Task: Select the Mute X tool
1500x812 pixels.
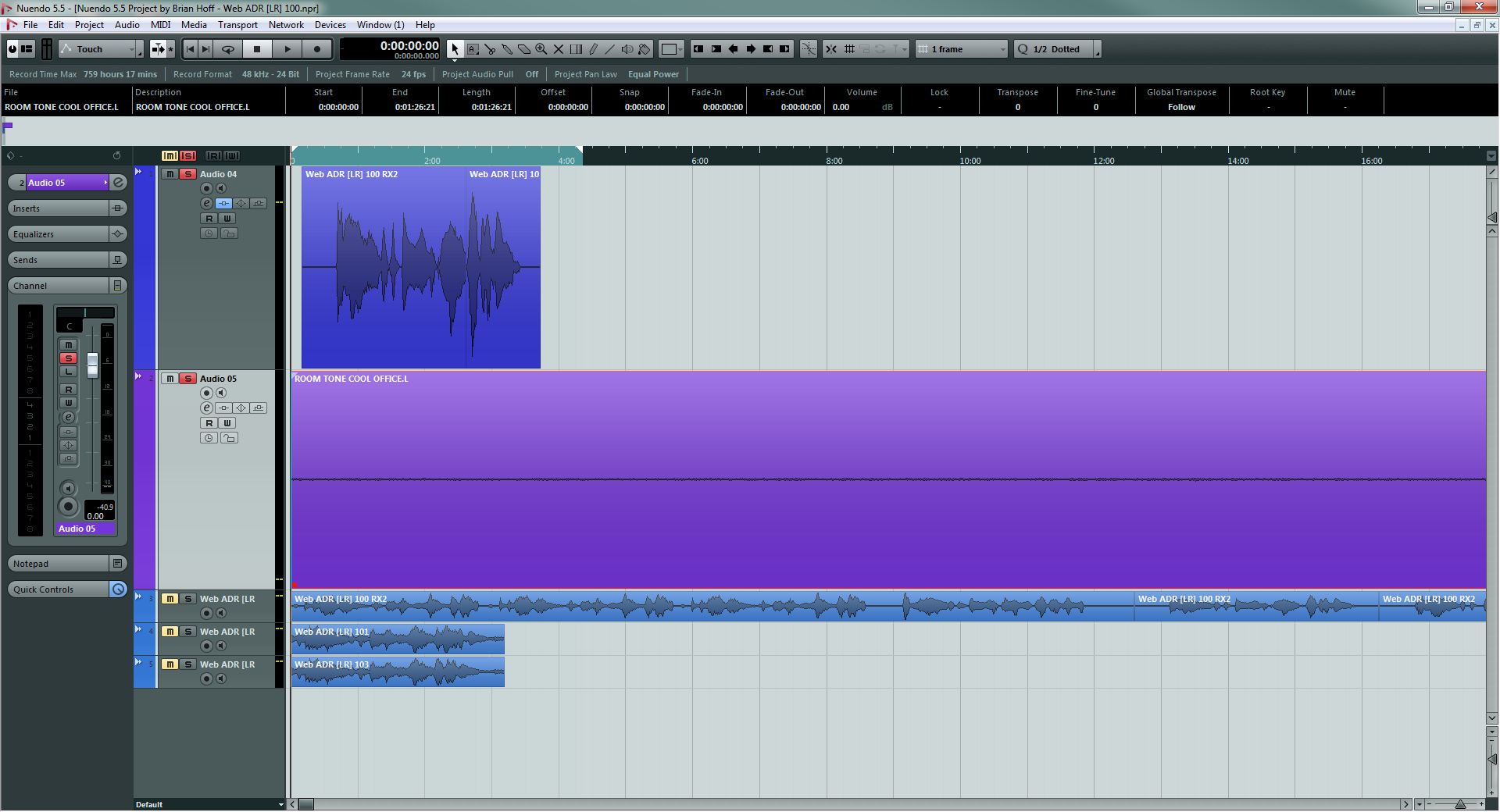Action: pos(559,49)
